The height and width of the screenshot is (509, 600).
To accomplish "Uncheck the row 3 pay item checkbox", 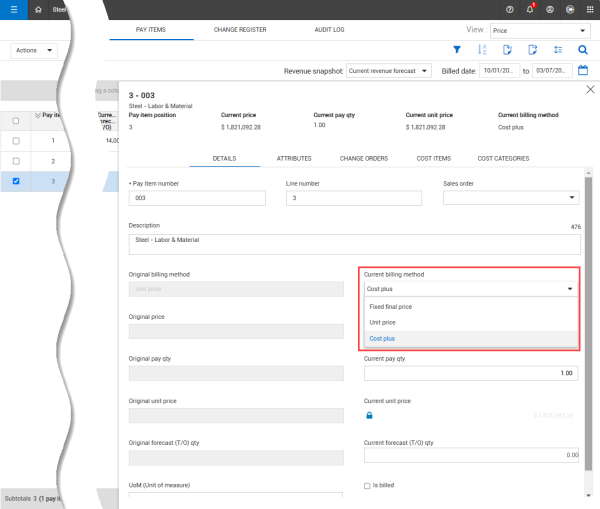I will (x=15, y=181).
